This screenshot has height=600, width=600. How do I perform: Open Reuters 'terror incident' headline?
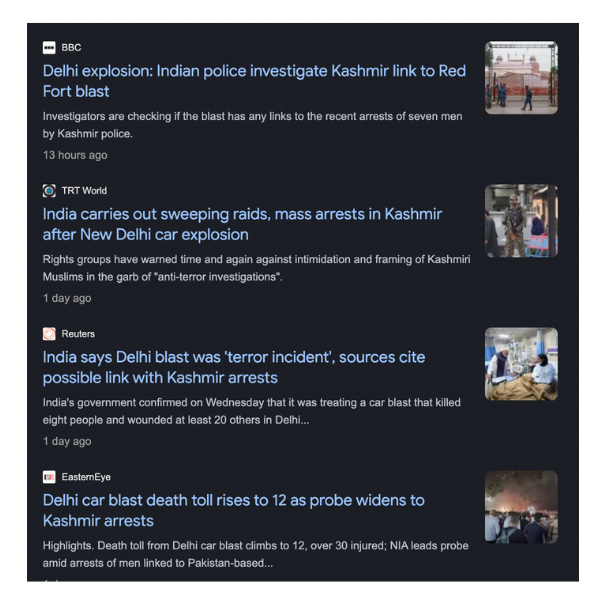tap(234, 367)
